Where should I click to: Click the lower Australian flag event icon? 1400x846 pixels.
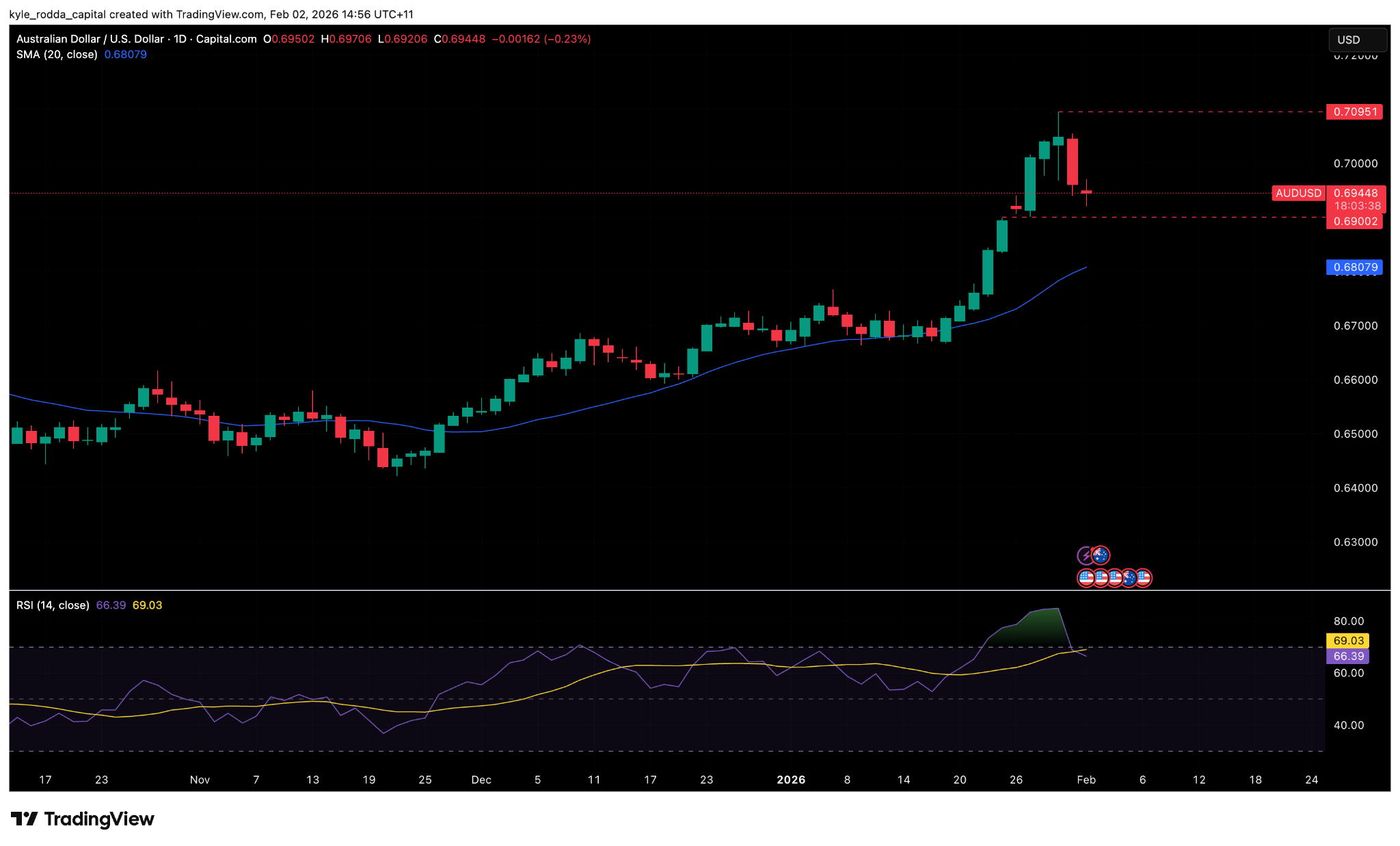coord(1129,578)
